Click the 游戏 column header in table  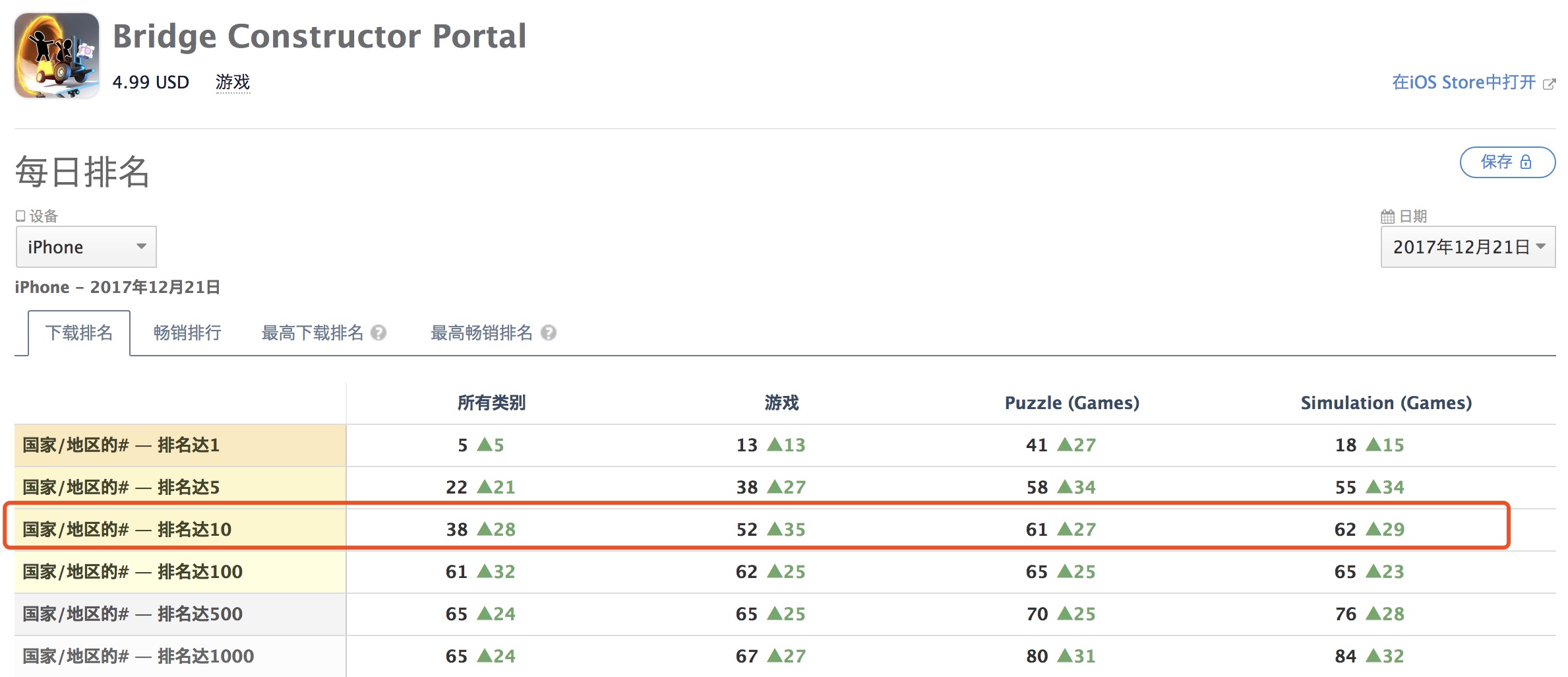coord(781,403)
